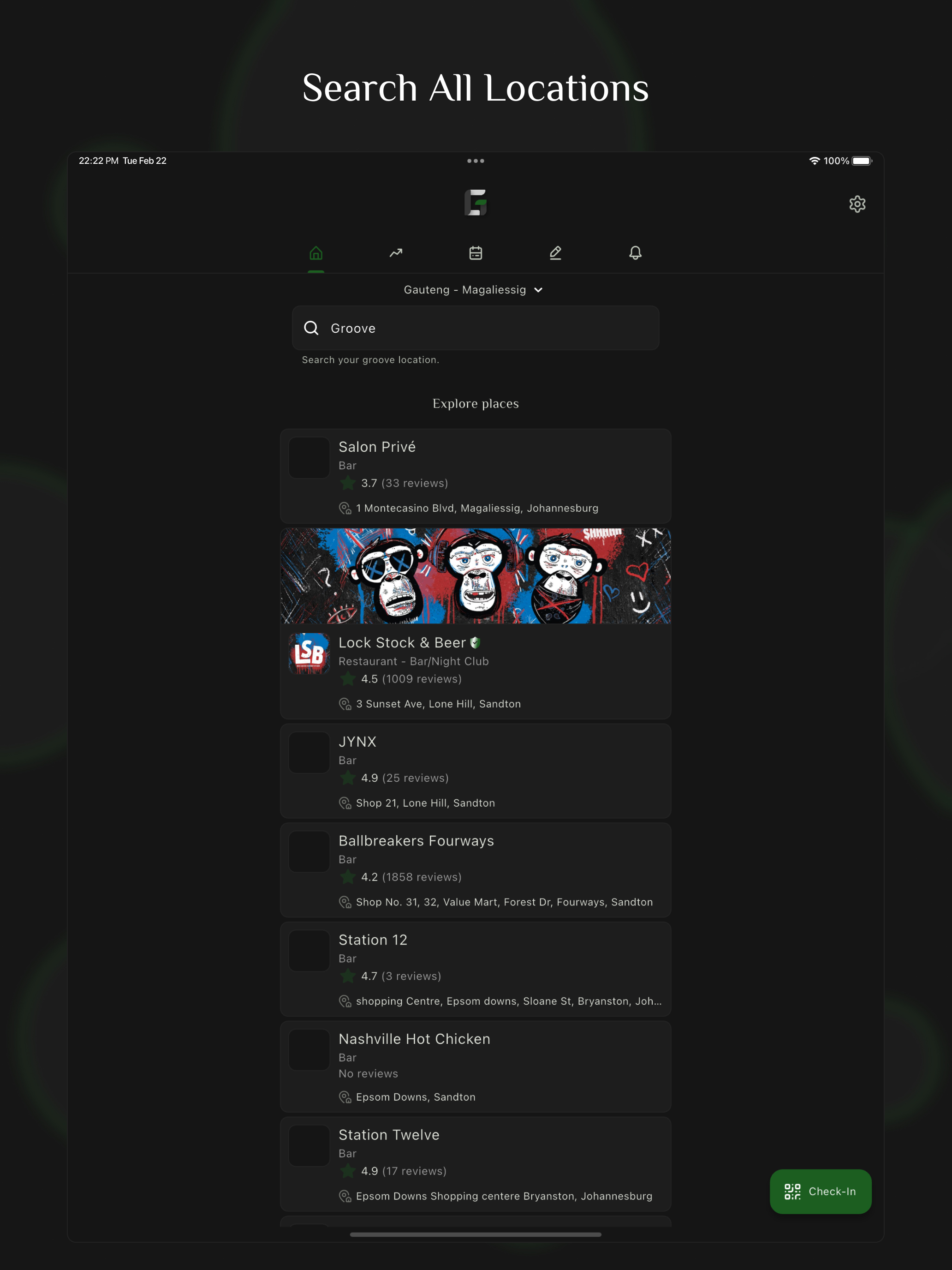Click pin icon by shopping Centre, Epsom downs

pos(345,1001)
